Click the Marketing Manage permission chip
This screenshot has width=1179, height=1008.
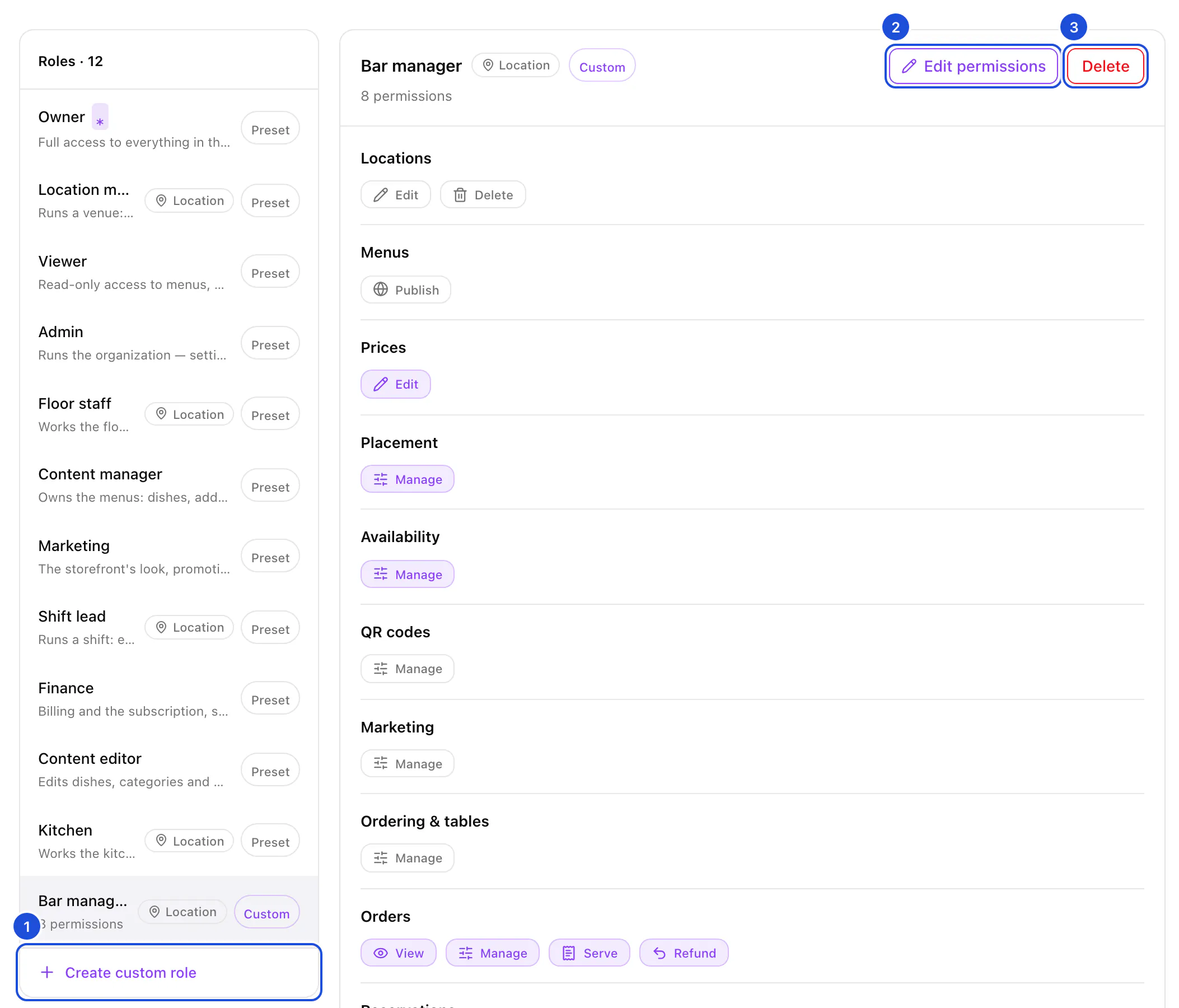click(408, 764)
